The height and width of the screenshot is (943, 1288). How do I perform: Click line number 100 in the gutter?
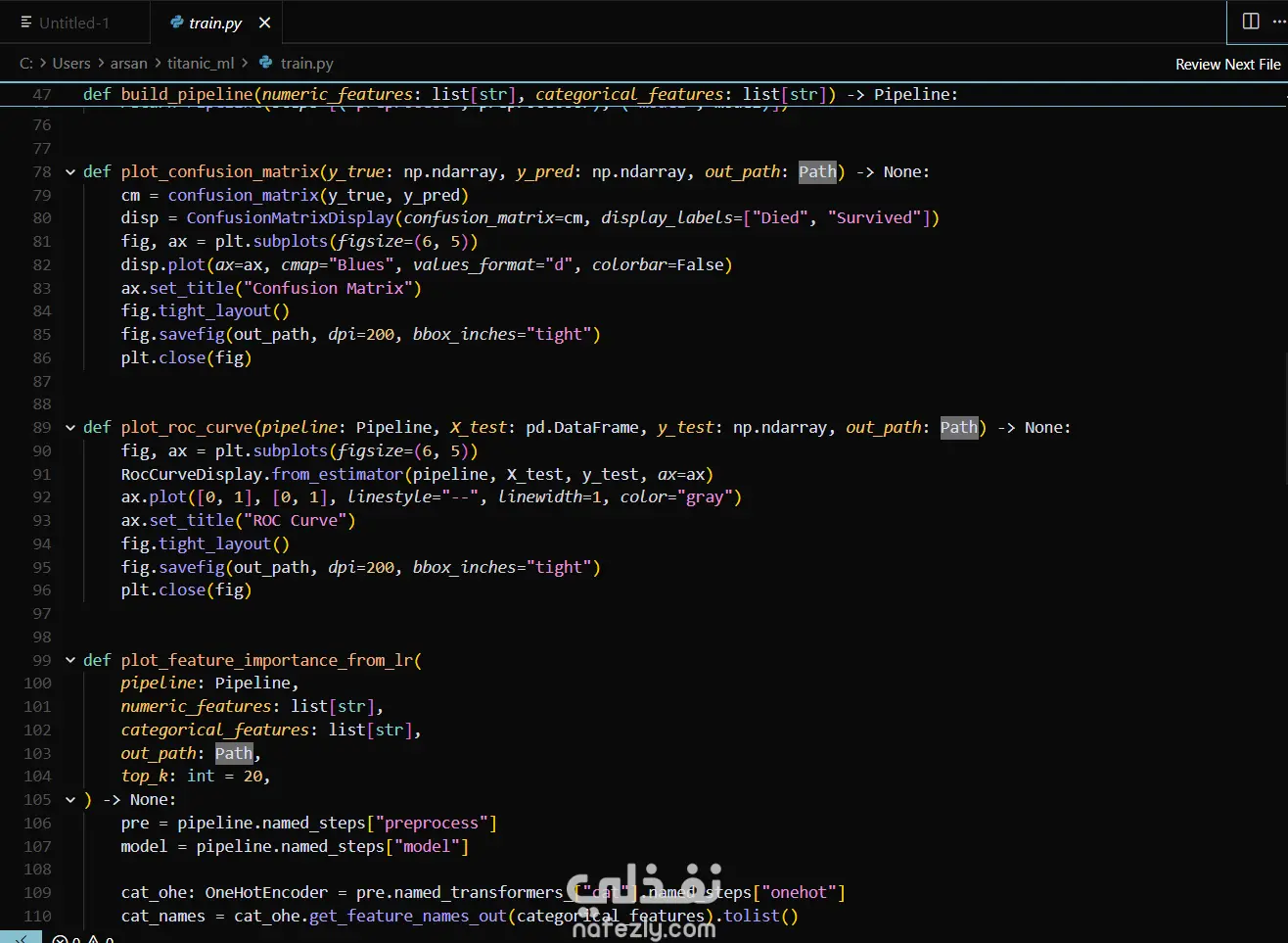[38, 684]
